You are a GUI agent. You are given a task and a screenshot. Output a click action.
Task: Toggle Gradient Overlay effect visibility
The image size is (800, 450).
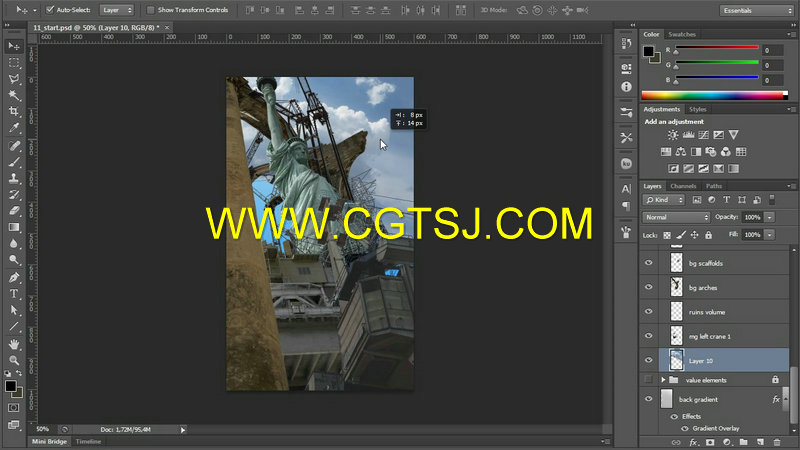(685, 429)
